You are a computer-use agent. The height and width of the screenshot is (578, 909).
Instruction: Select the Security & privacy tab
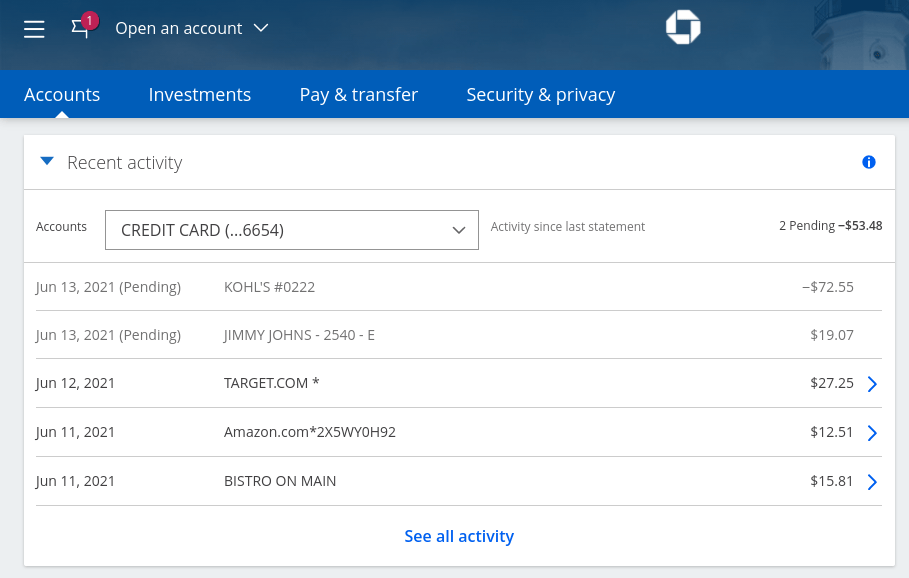[540, 95]
